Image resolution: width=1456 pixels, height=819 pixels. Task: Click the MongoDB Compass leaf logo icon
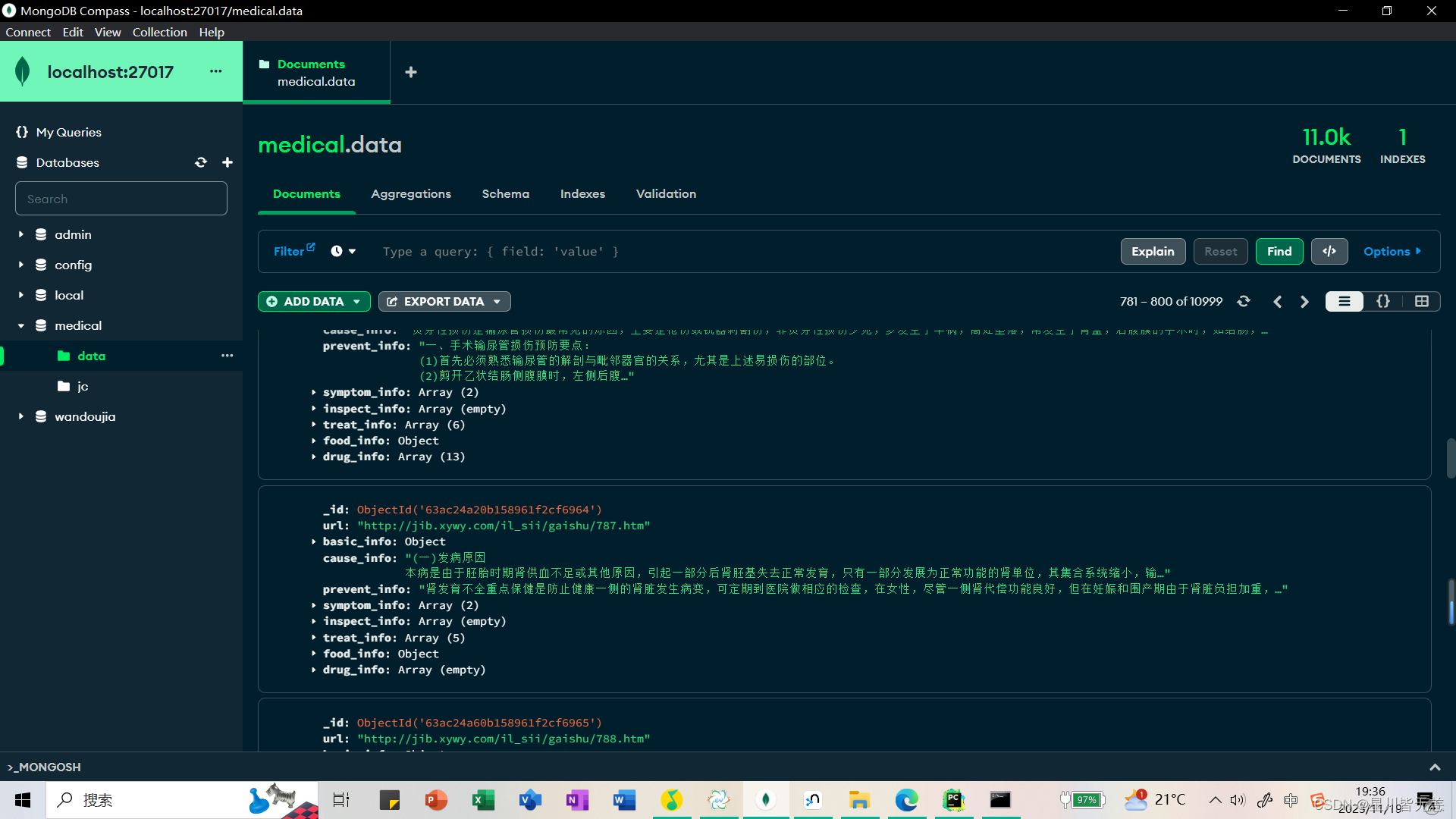coord(22,72)
